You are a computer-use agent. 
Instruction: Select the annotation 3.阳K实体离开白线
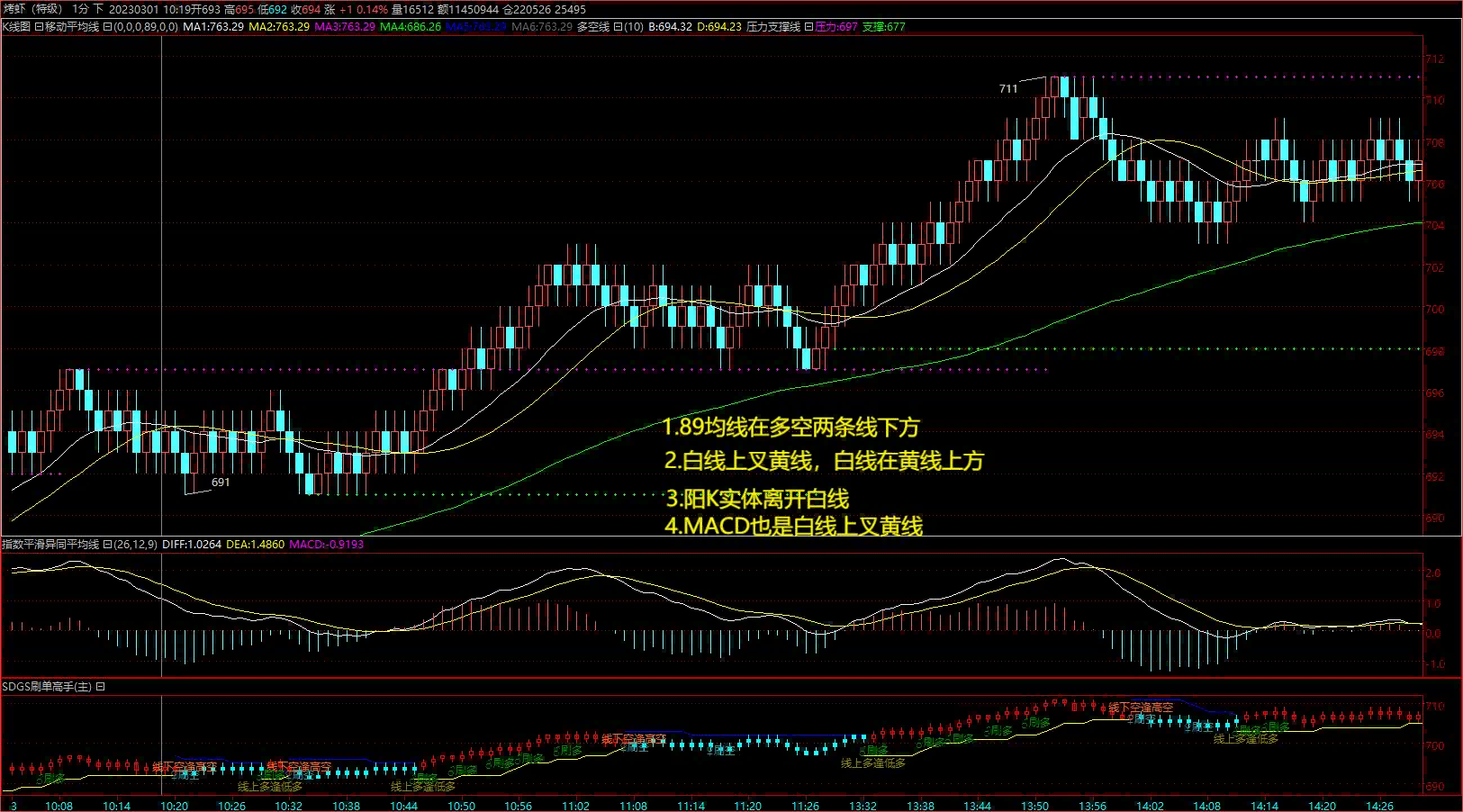pos(757,499)
